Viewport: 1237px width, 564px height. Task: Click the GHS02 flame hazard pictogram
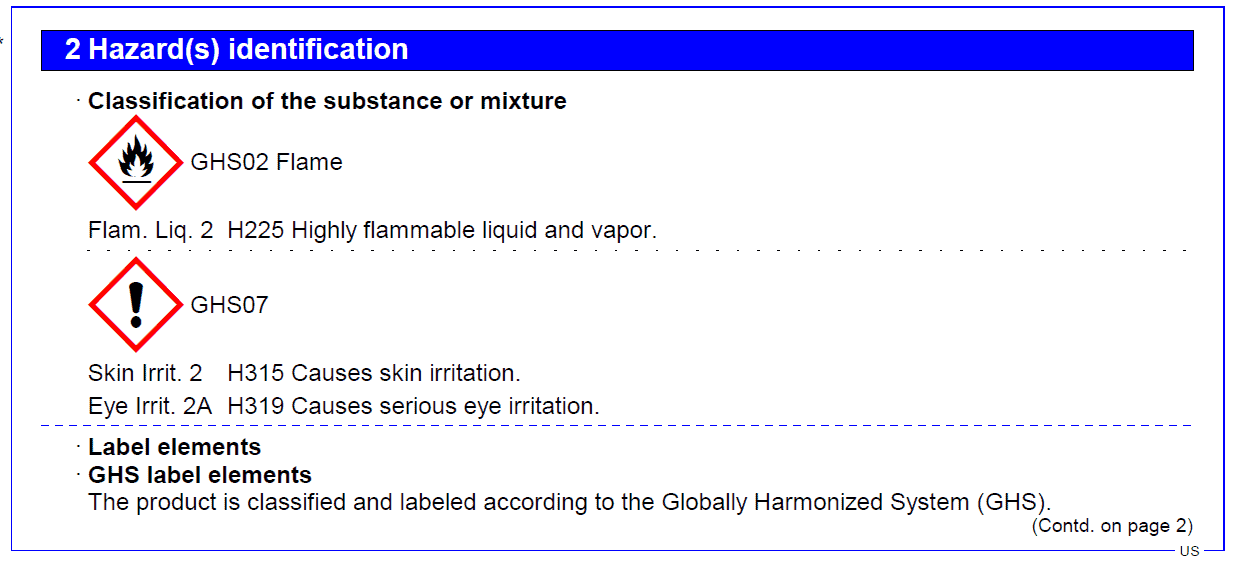(136, 162)
